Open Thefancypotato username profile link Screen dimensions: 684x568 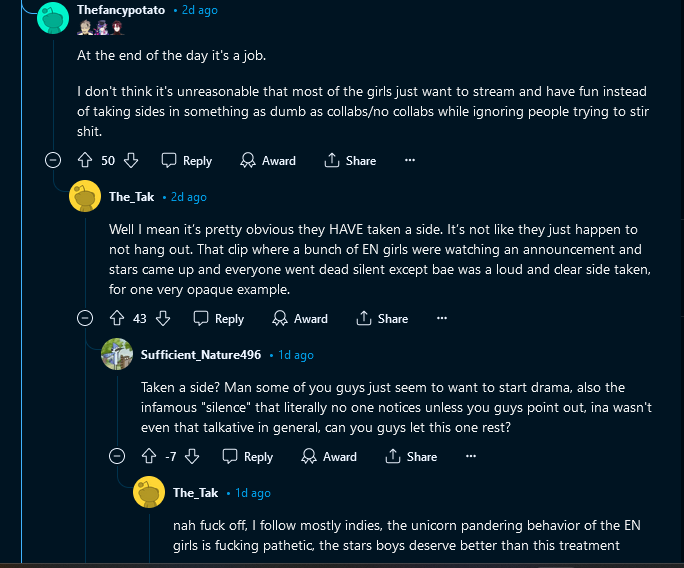121,10
